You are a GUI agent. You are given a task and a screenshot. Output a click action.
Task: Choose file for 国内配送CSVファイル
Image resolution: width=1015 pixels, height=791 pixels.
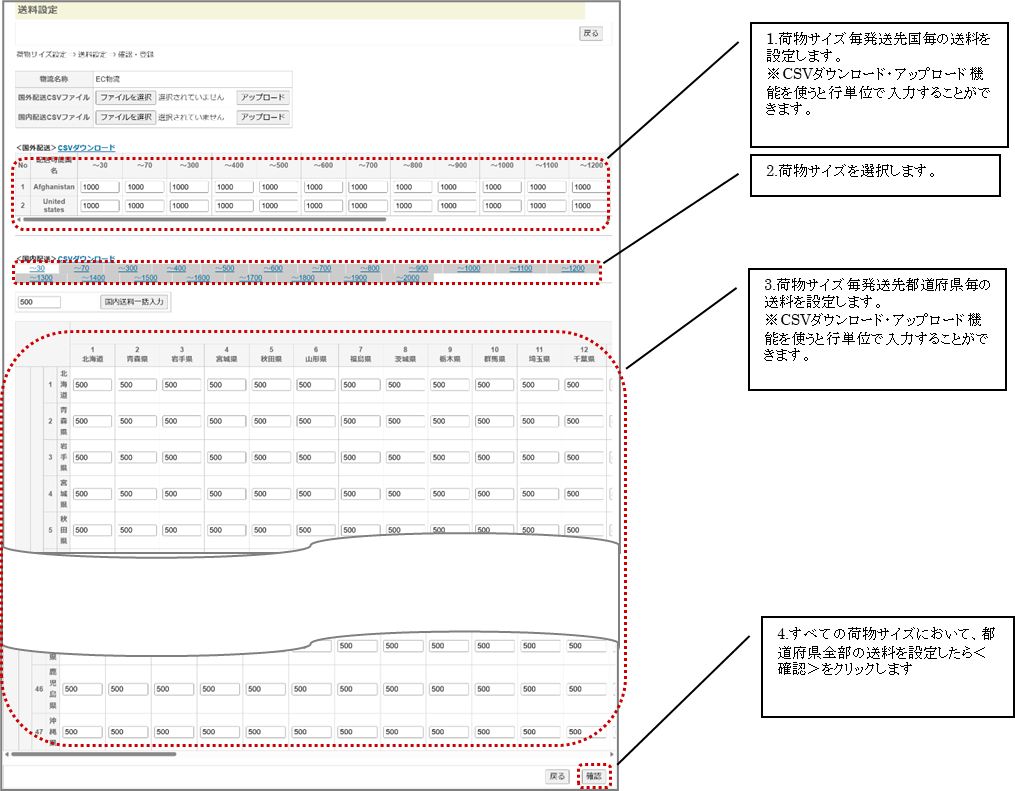pyautogui.click(x=126, y=117)
